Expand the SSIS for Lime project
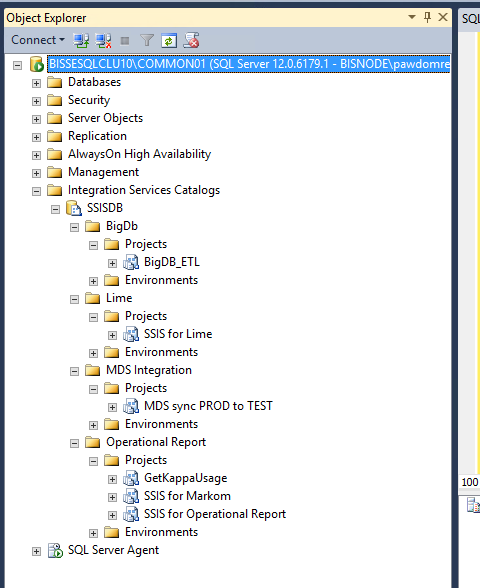The image size is (480, 588). pyautogui.click(x=112, y=335)
